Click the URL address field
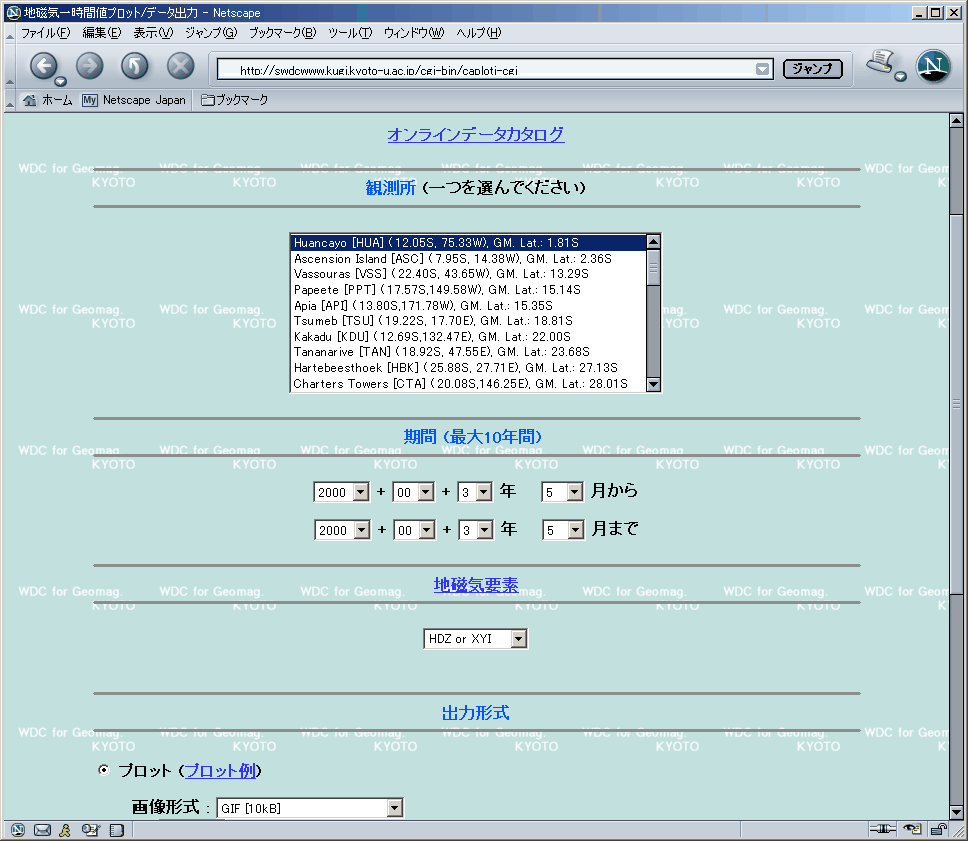Viewport: 968px width, 841px height. click(x=486, y=69)
